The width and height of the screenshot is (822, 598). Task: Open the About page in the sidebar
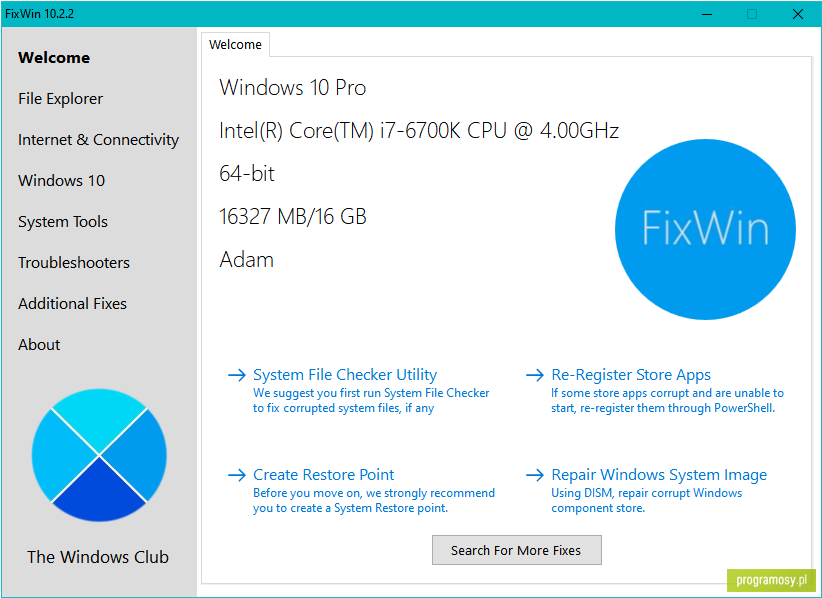(x=39, y=344)
